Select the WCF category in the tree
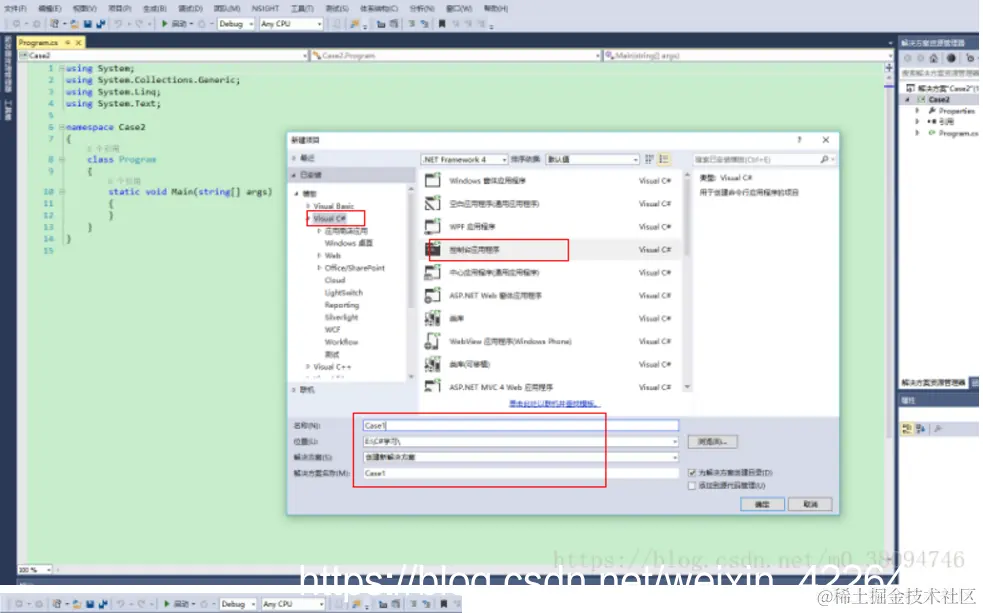 point(332,330)
